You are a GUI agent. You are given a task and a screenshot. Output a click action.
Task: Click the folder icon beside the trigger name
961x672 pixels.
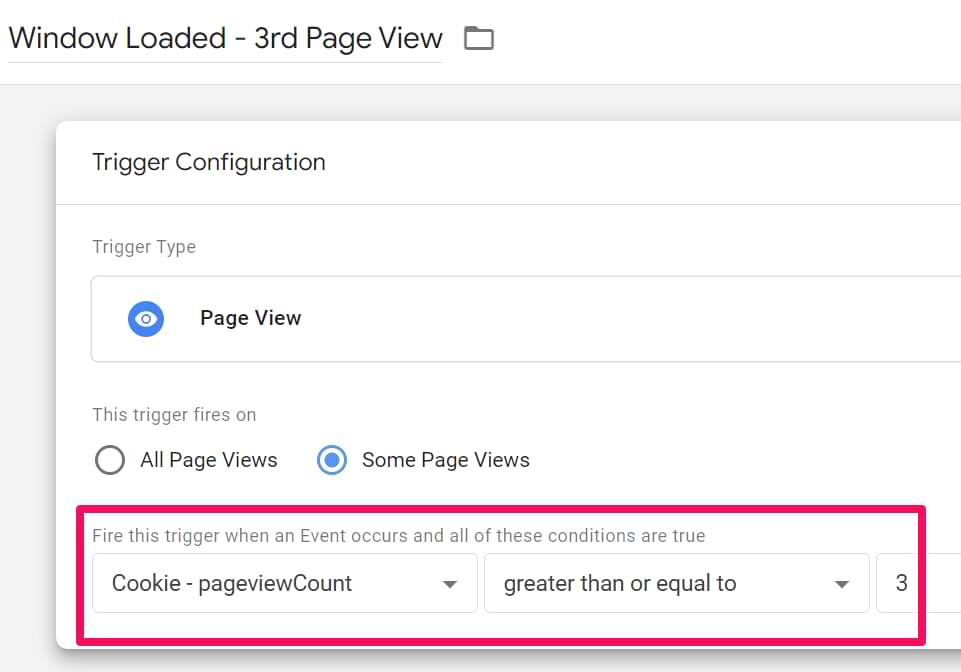479,39
